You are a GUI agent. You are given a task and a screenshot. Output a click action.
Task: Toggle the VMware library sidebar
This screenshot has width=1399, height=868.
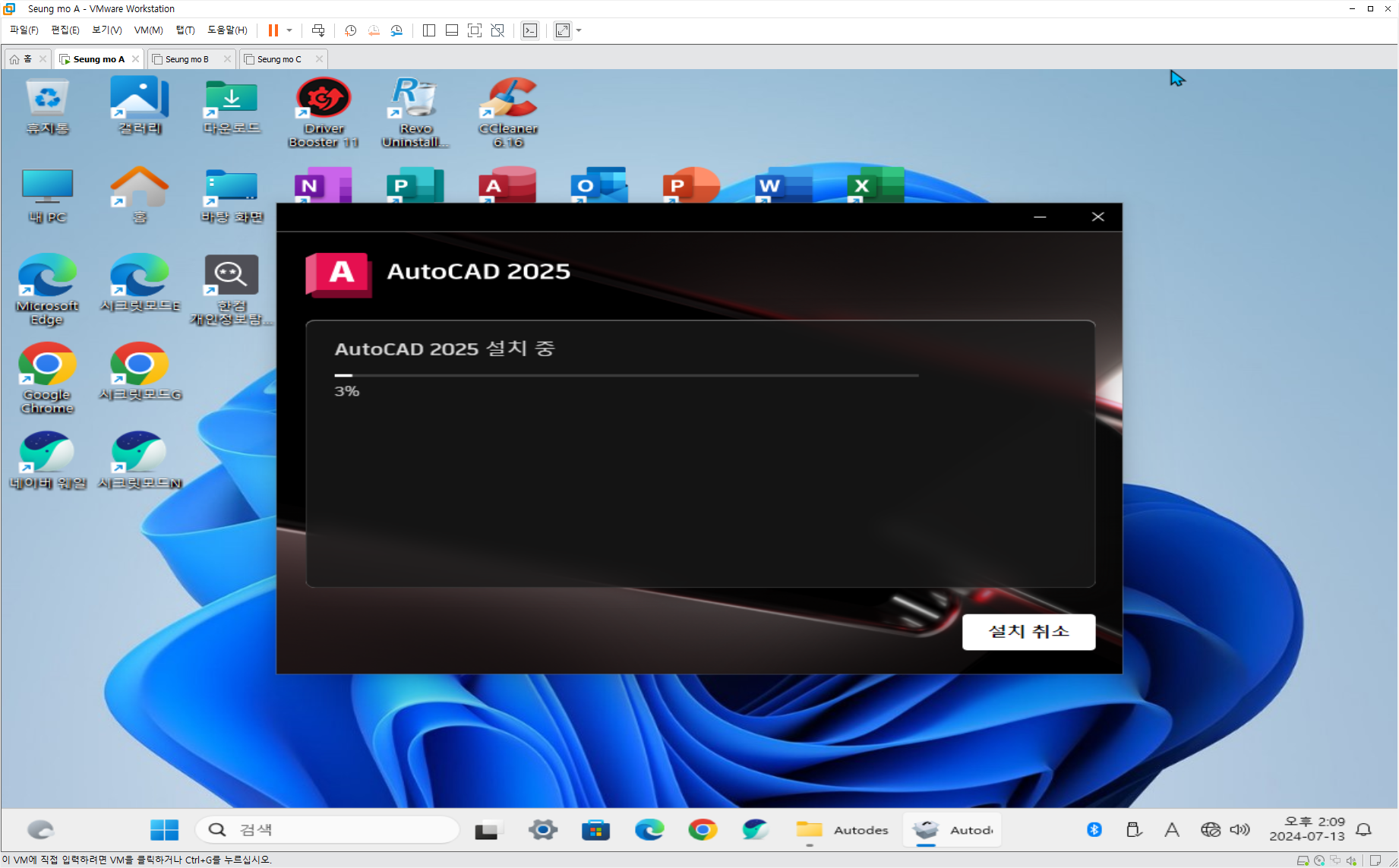click(x=429, y=30)
